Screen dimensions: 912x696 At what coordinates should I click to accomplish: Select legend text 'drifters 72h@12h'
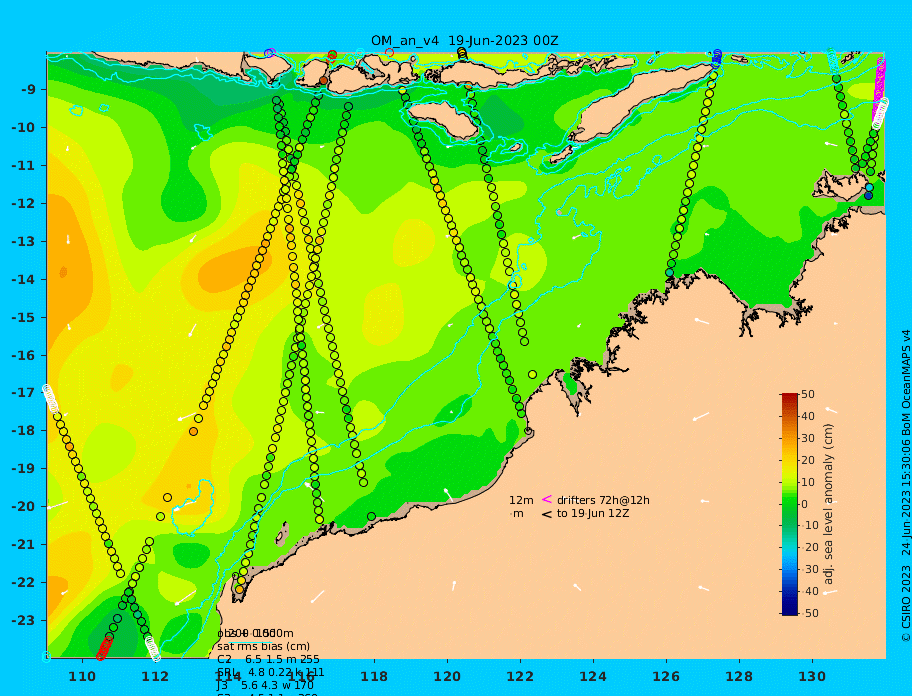point(603,500)
